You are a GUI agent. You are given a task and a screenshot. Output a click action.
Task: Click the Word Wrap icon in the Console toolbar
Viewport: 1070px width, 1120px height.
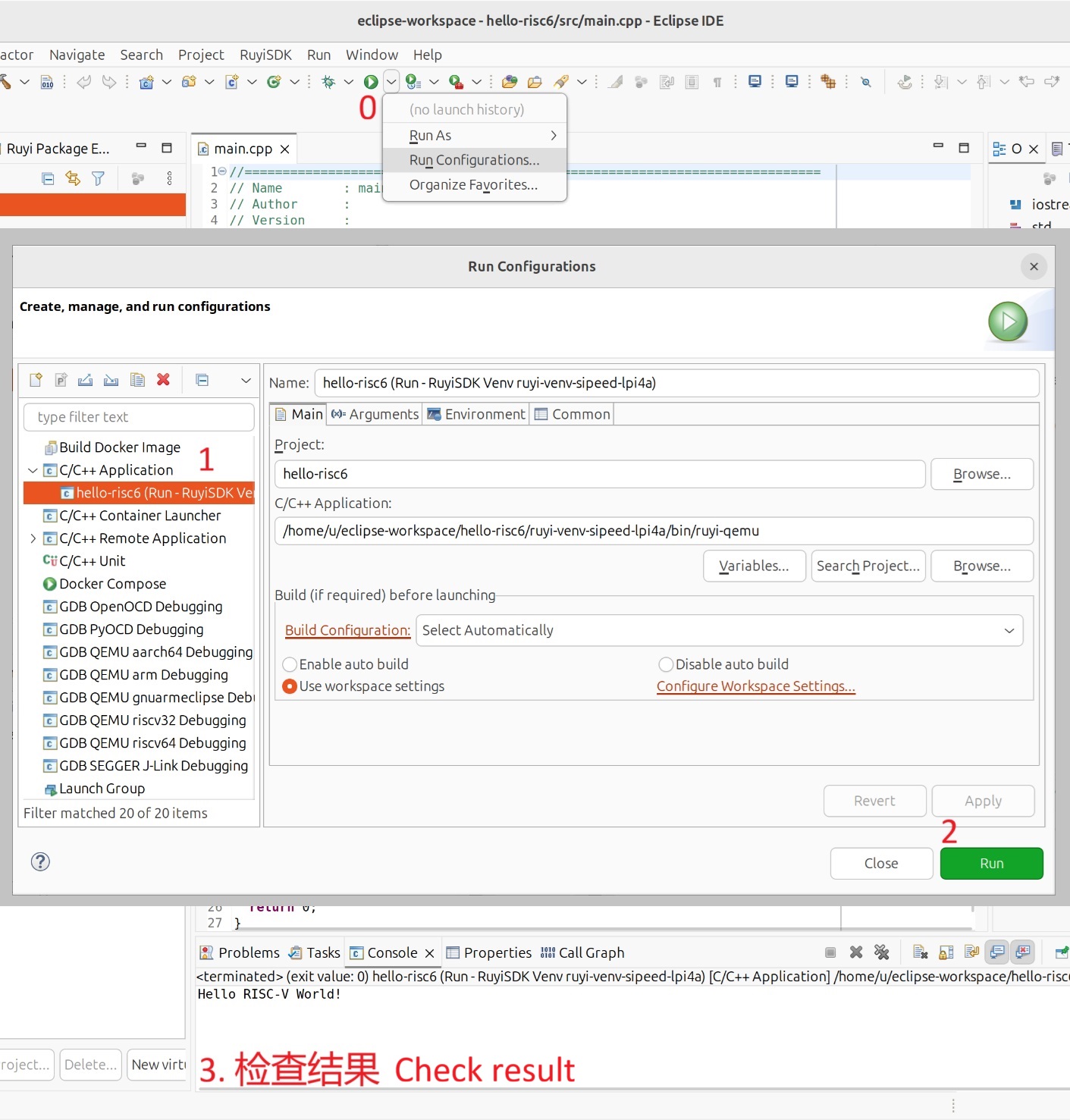971,952
